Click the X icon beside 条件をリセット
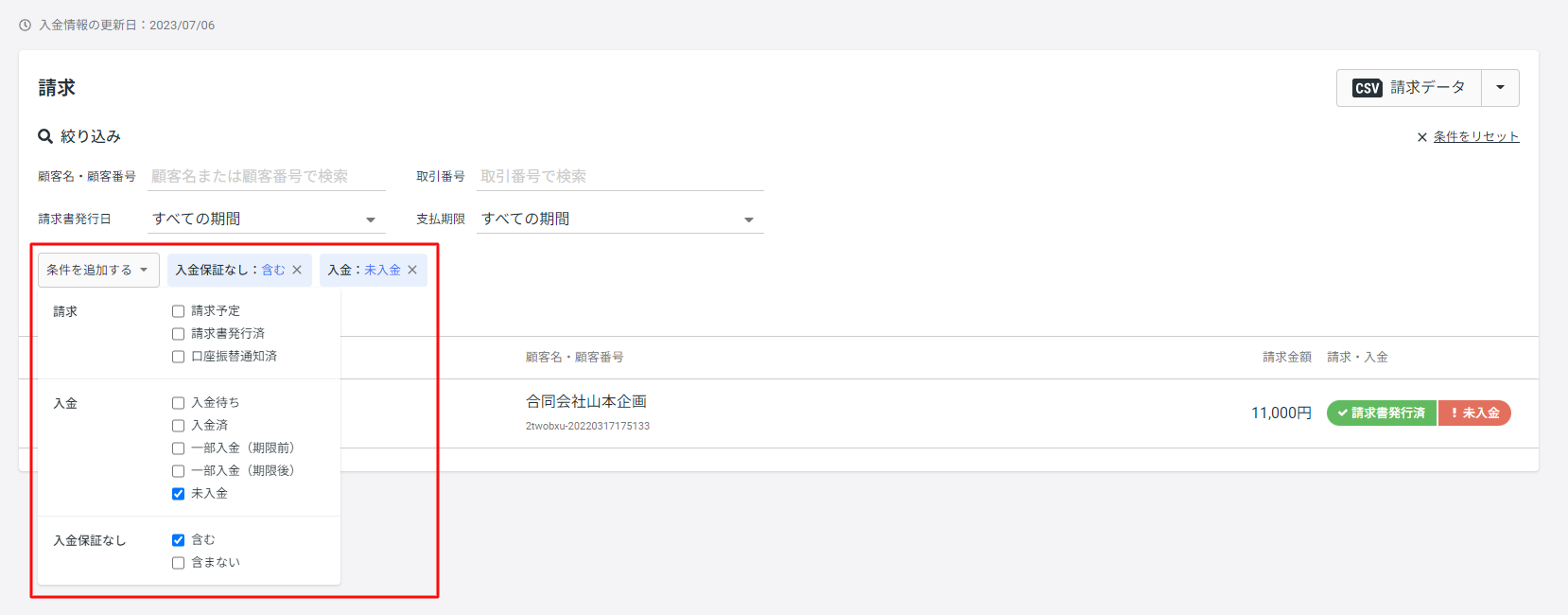This screenshot has width=1568, height=615. 1421,137
